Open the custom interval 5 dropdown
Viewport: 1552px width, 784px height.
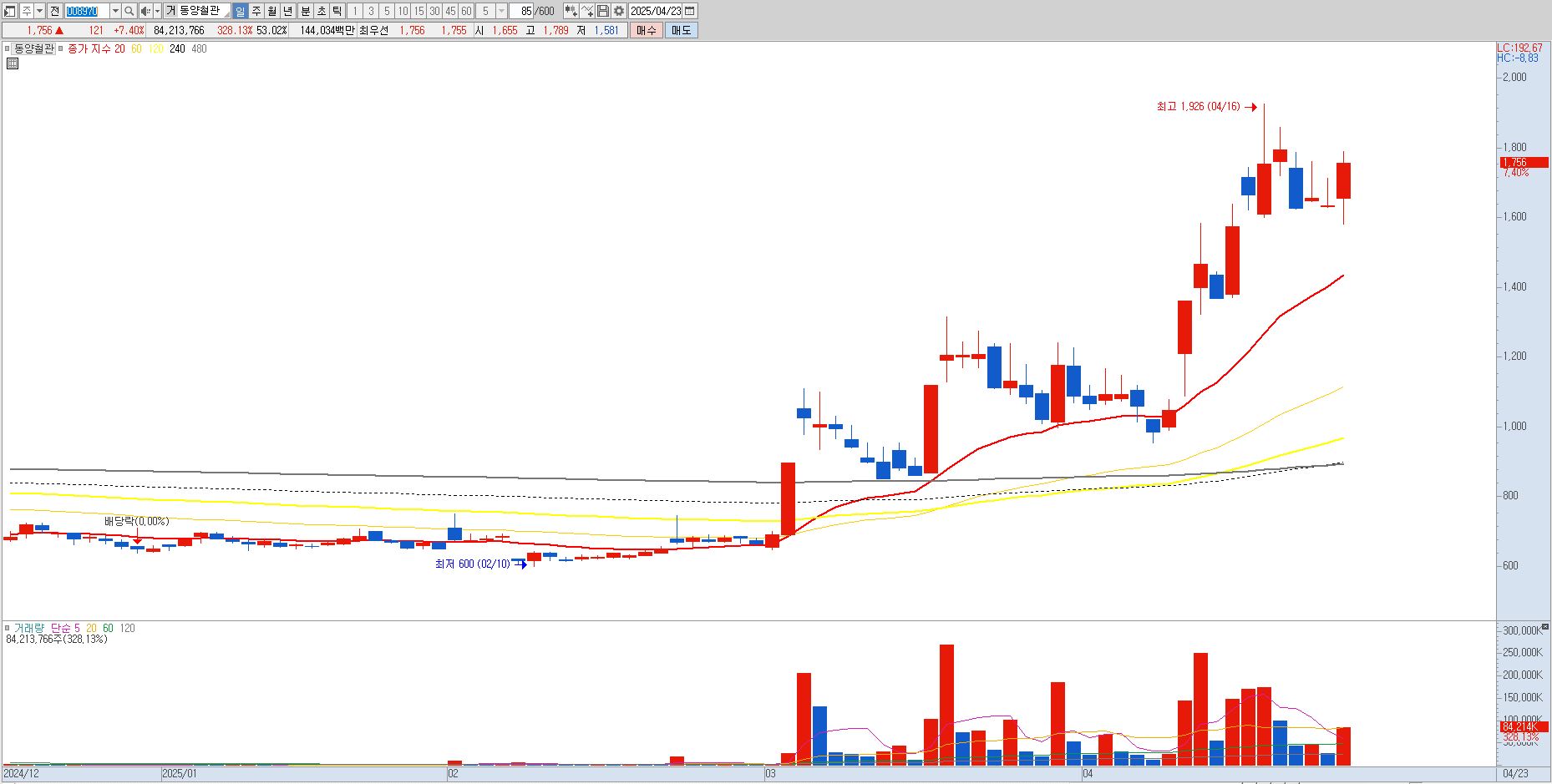click(x=501, y=11)
